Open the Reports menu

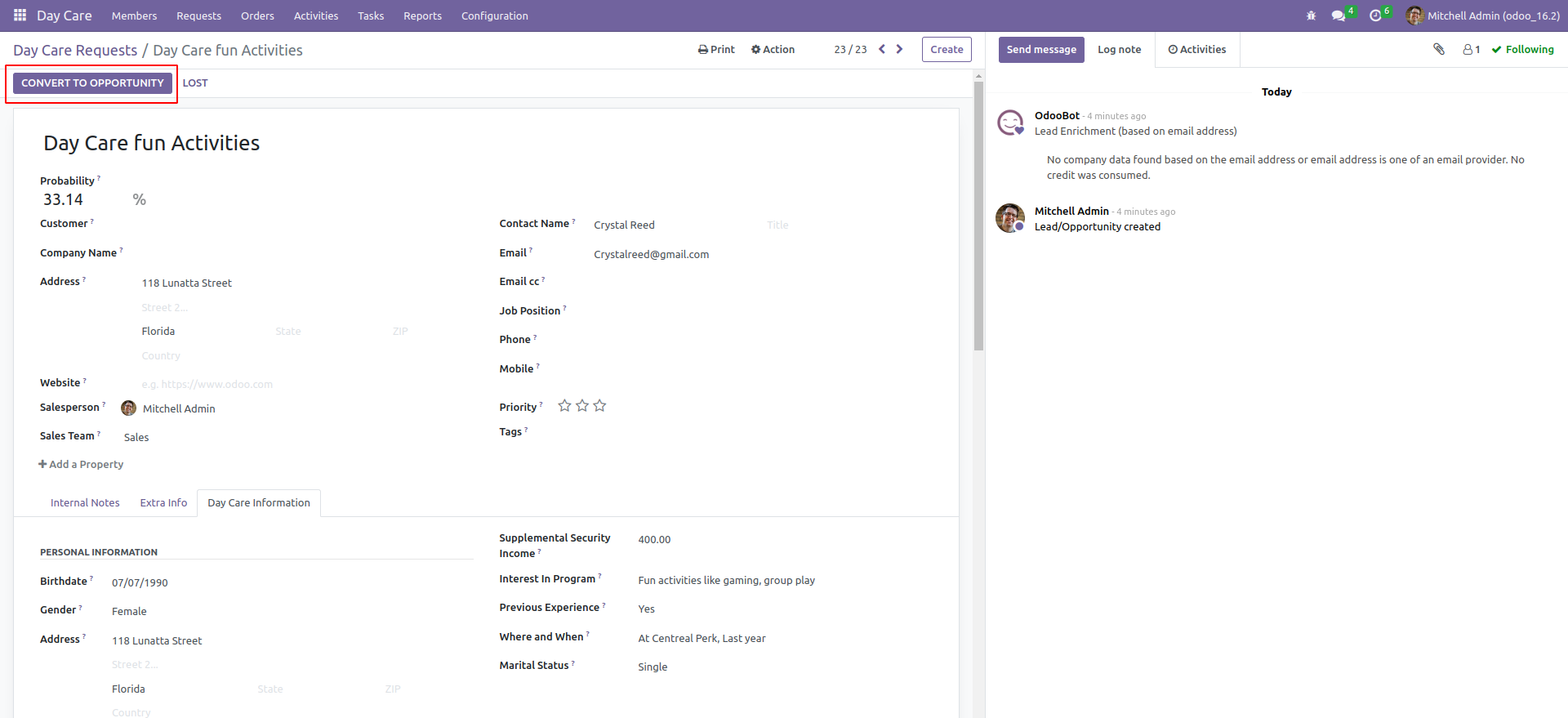click(x=422, y=16)
